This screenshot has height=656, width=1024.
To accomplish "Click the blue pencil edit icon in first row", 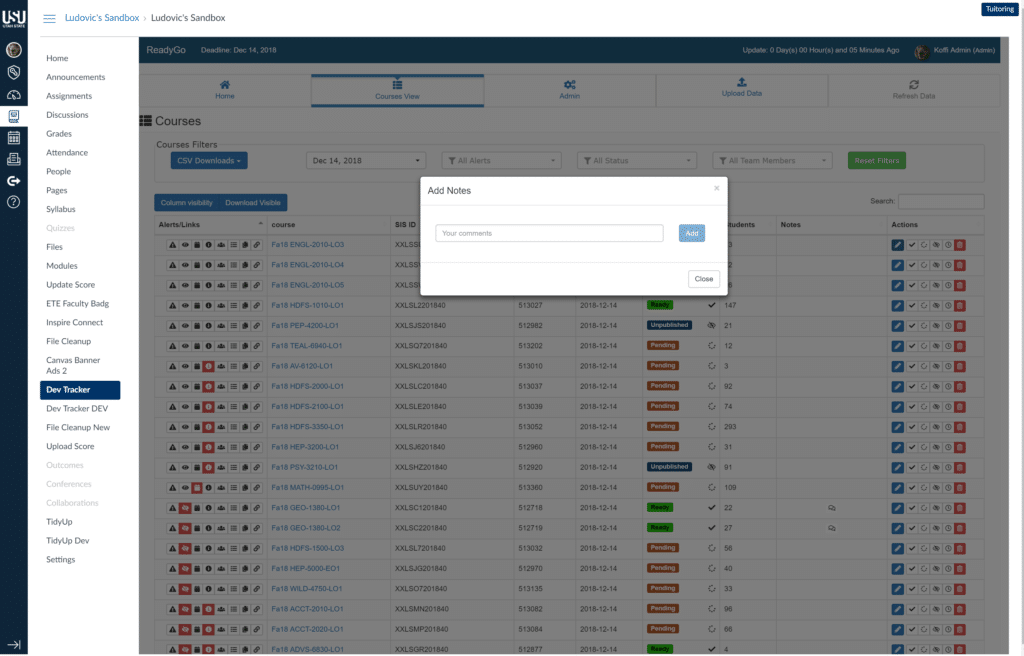I will click(x=897, y=244).
